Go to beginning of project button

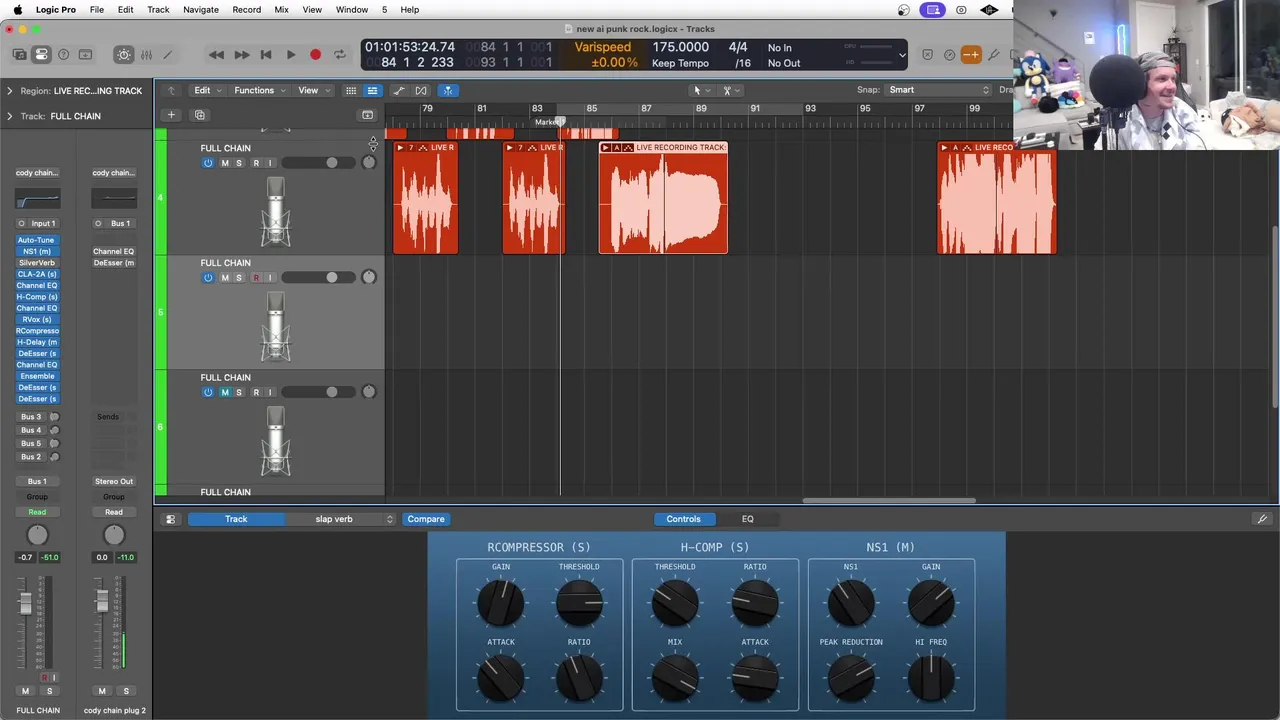pyautogui.click(x=266, y=55)
